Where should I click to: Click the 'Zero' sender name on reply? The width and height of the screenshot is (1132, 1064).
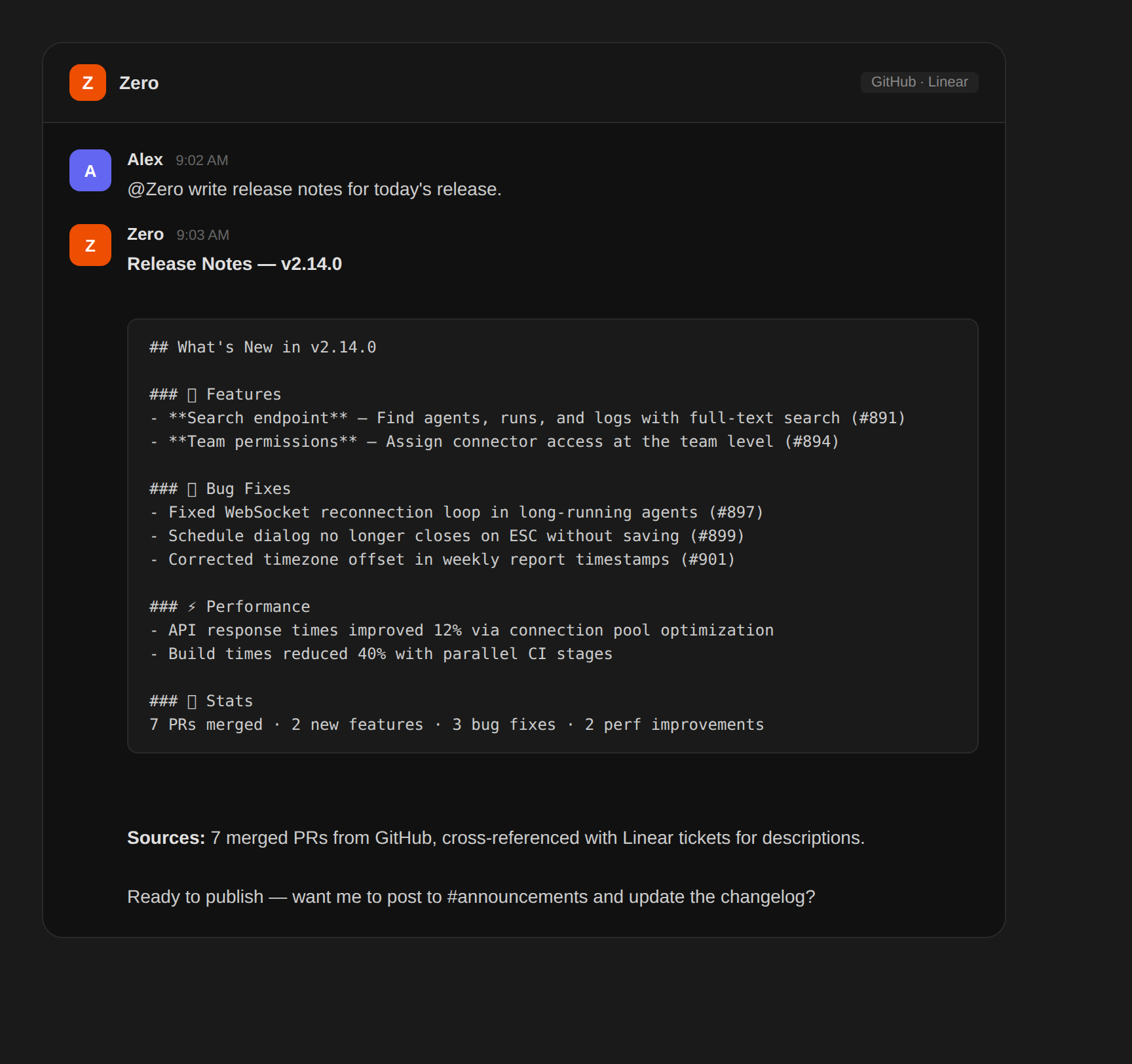(145, 235)
